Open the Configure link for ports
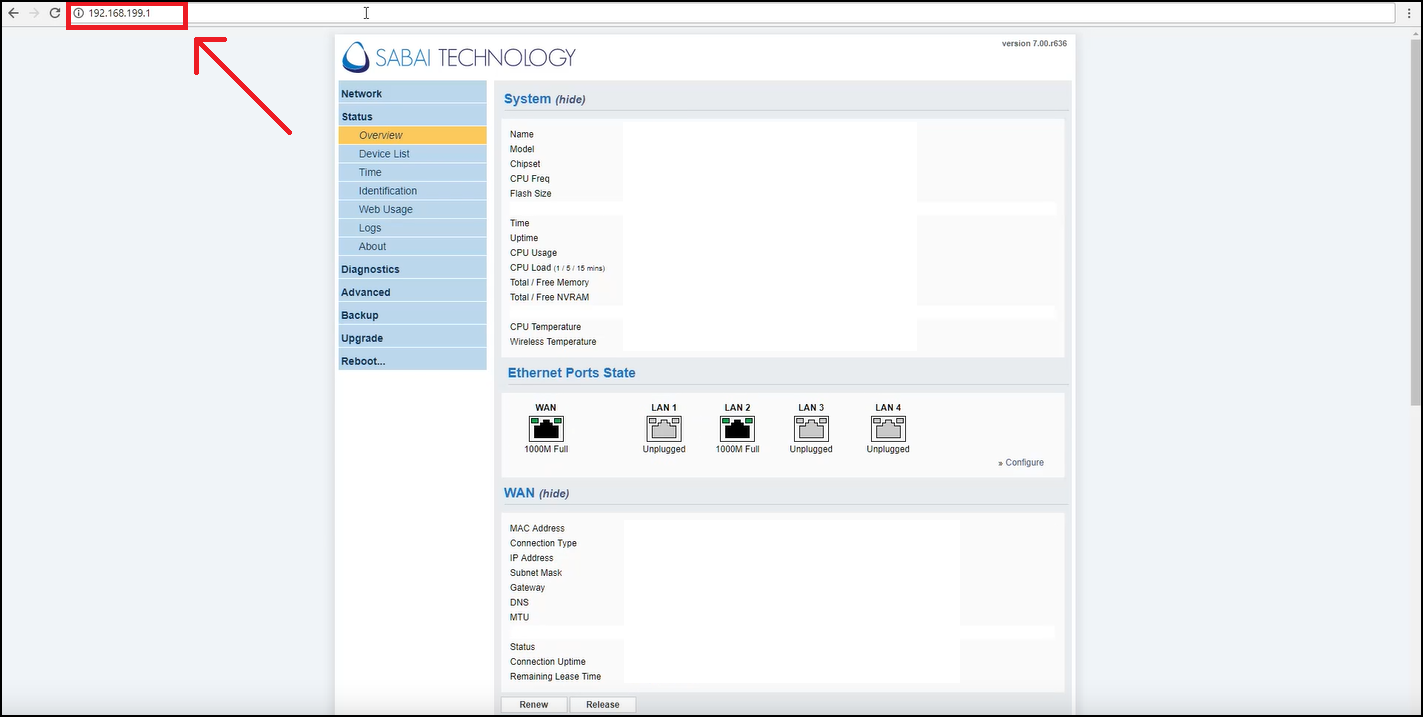1423x717 pixels. [x=1023, y=463]
